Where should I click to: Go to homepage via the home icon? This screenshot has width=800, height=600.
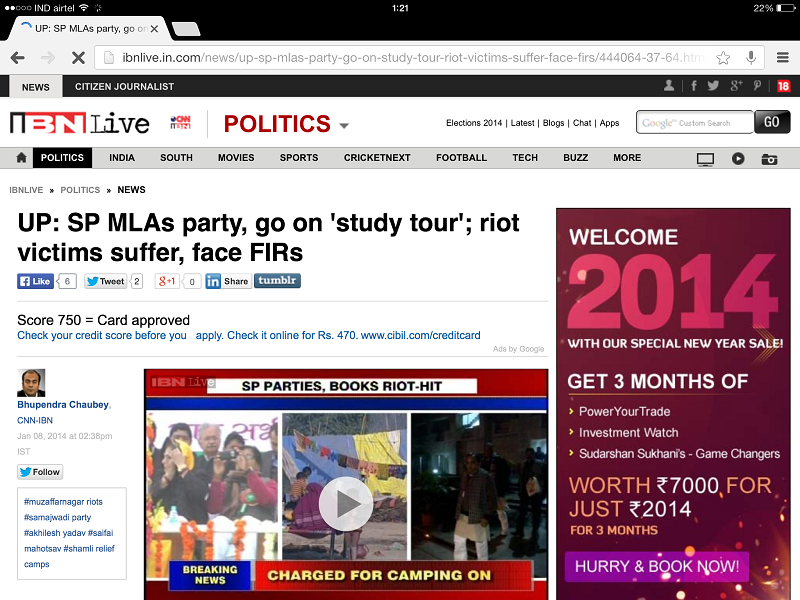pyautogui.click(x=21, y=158)
